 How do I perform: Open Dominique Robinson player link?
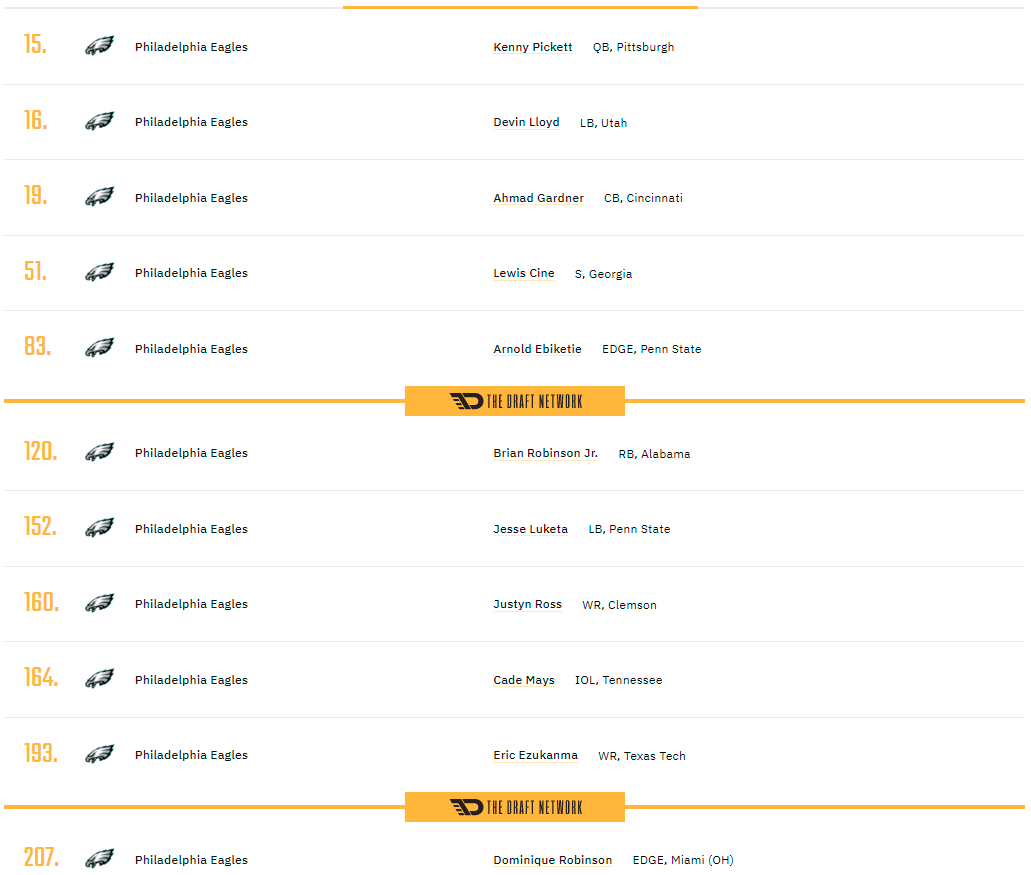(x=552, y=860)
